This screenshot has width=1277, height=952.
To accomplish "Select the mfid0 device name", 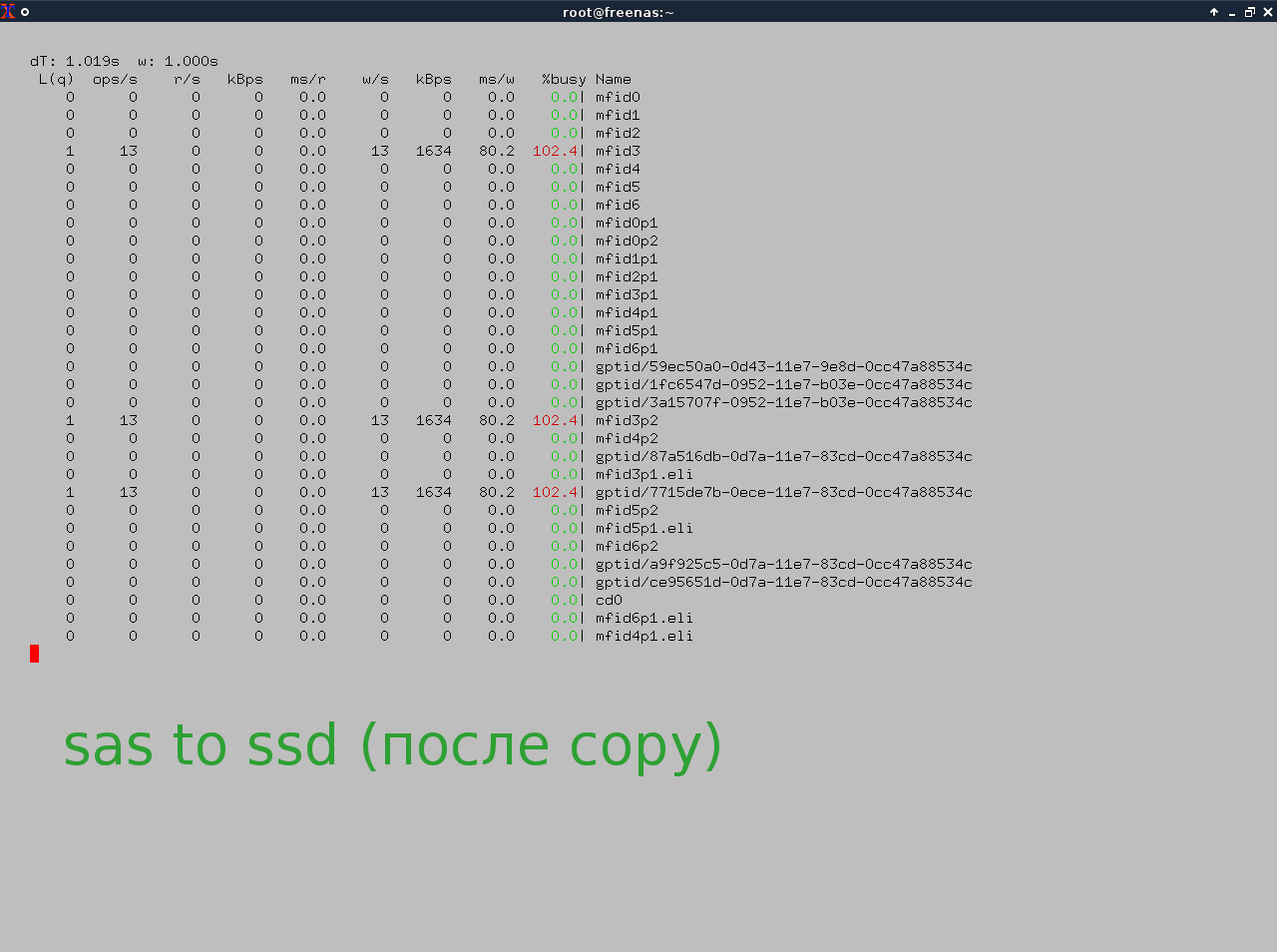I will [618, 97].
